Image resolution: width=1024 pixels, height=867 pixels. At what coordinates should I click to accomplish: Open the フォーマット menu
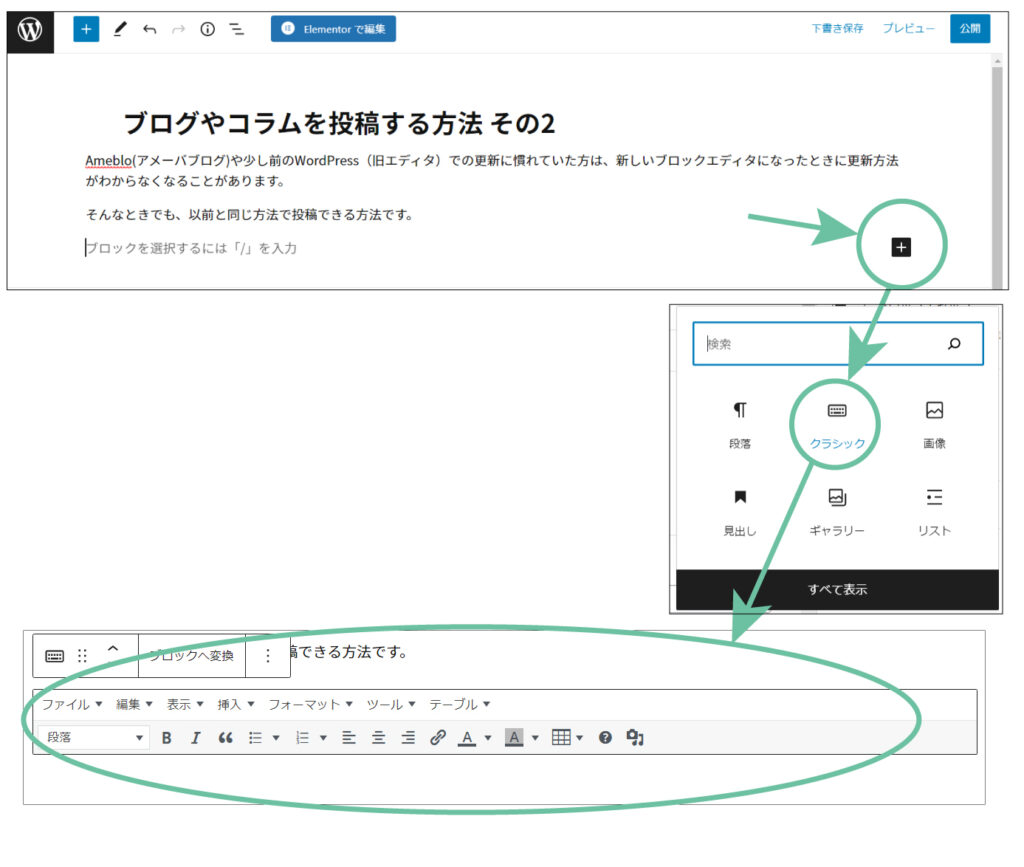[310, 704]
